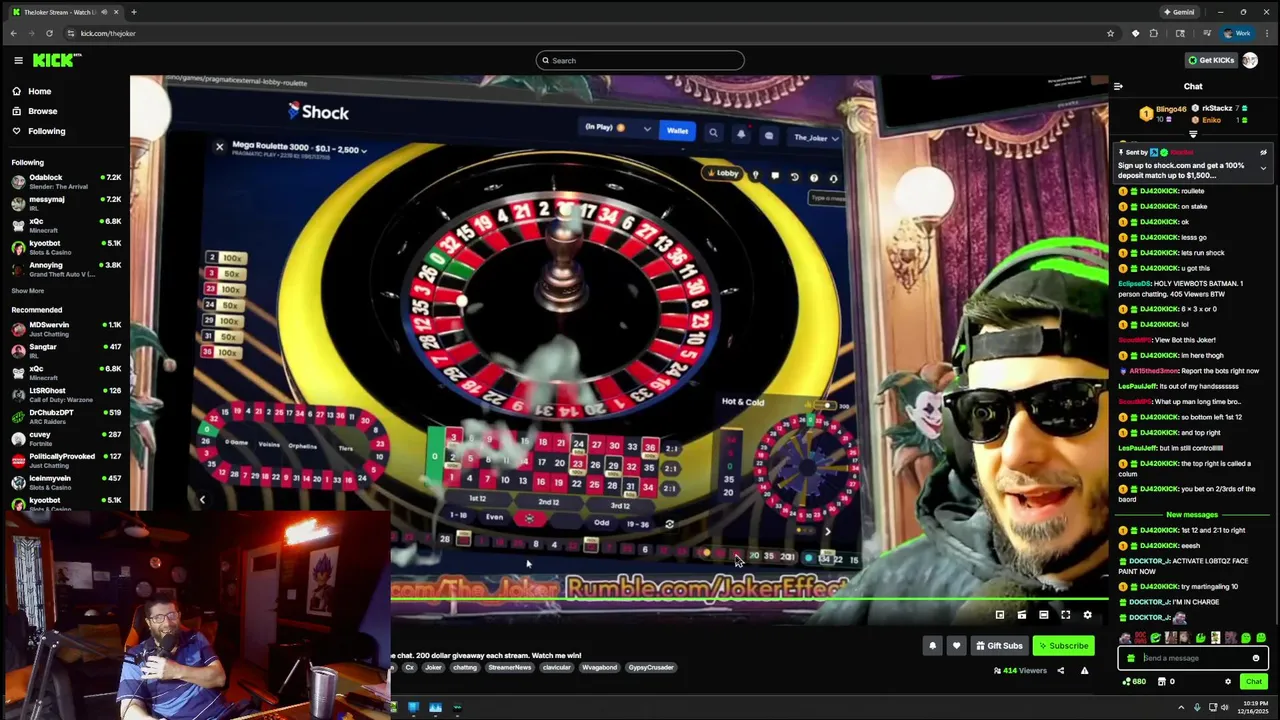The width and height of the screenshot is (1280, 720).
Task: Open the Kick hamburger sidebar menu
Action: pyautogui.click(x=18, y=60)
